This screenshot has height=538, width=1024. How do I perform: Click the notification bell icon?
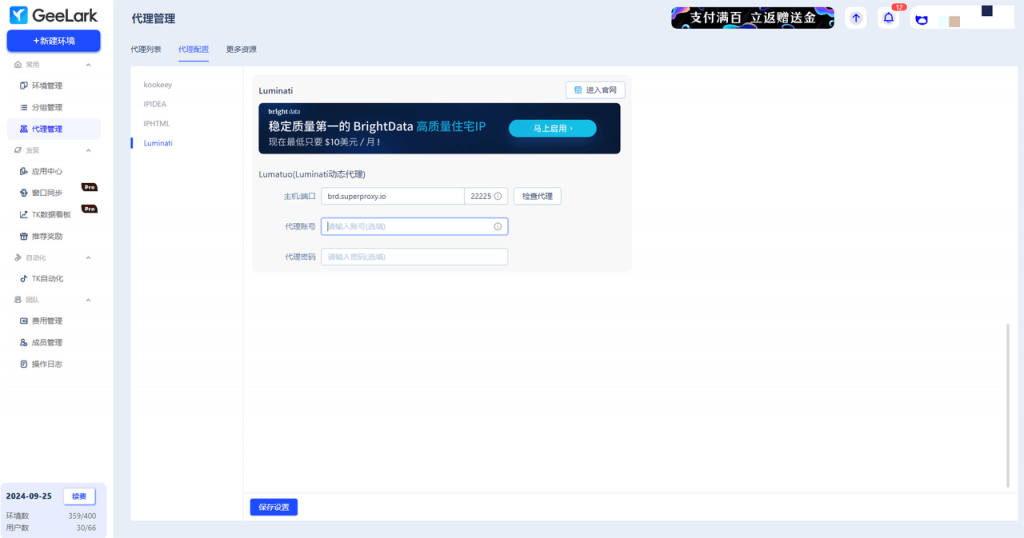coord(888,18)
